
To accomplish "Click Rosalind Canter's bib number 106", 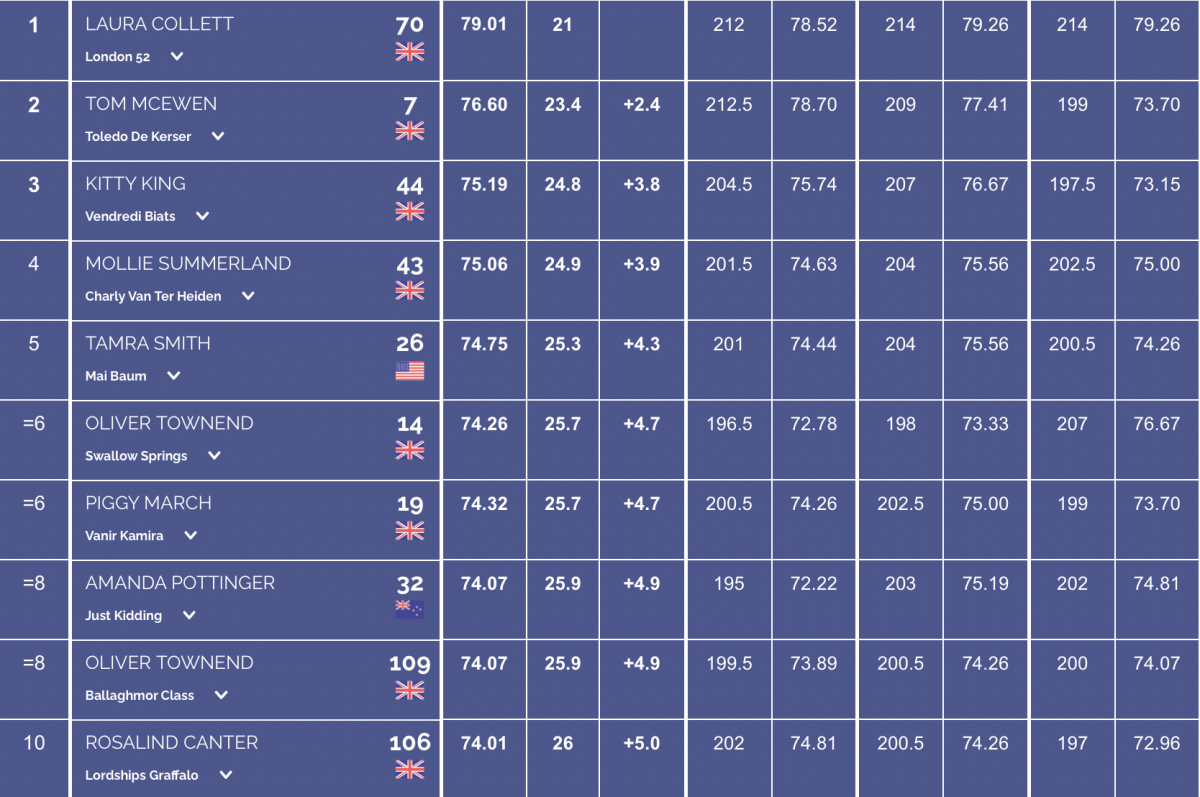I will coord(409,742).
